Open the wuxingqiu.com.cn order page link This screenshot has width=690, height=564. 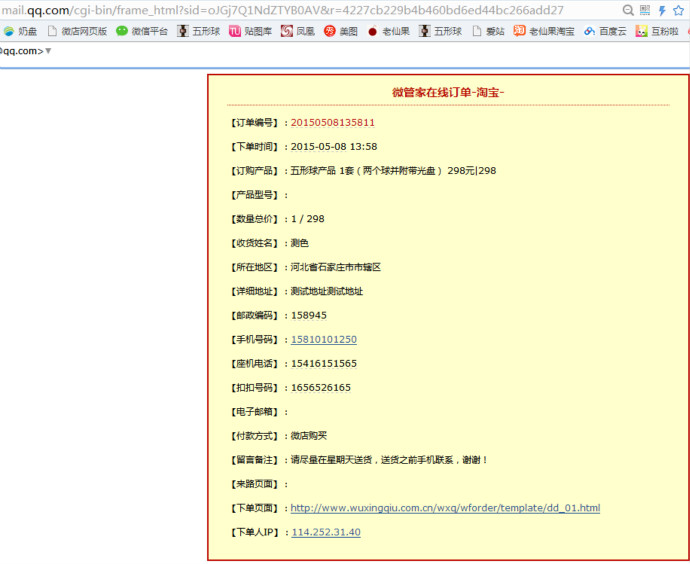pyautogui.click(x=445, y=508)
